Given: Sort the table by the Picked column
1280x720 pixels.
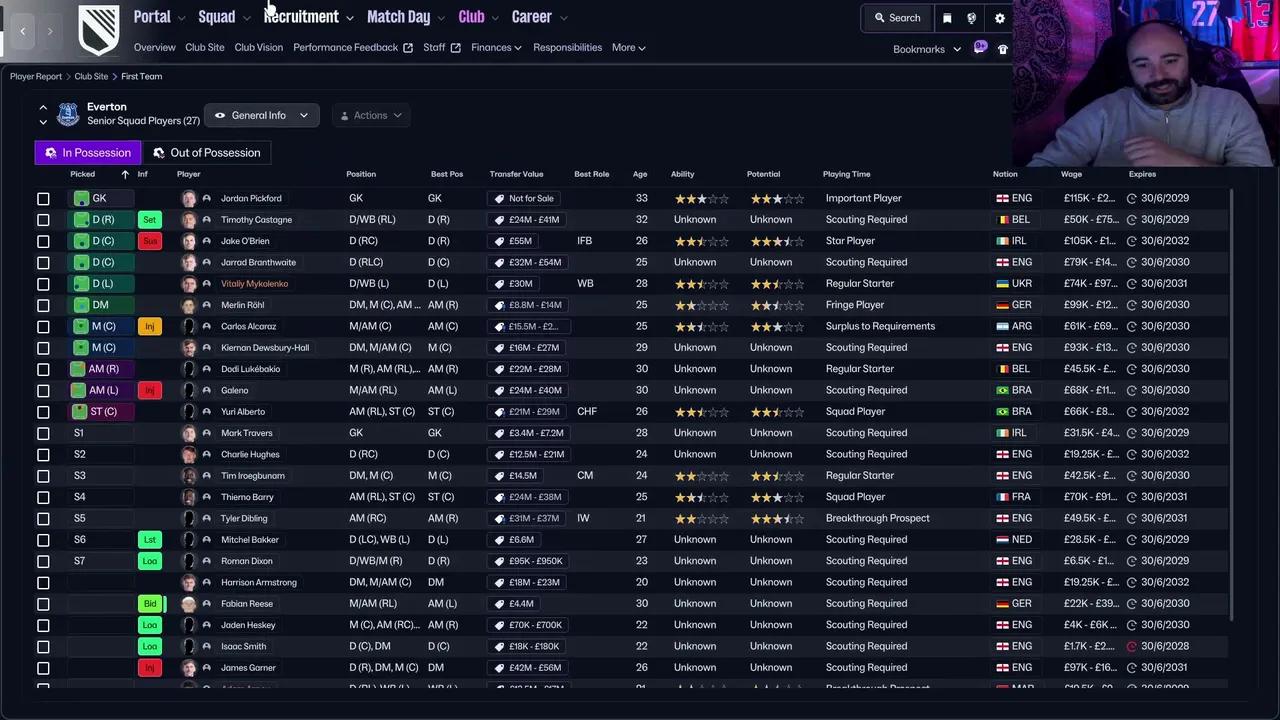Looking at the screenshot, I should [x=82, y=174].
